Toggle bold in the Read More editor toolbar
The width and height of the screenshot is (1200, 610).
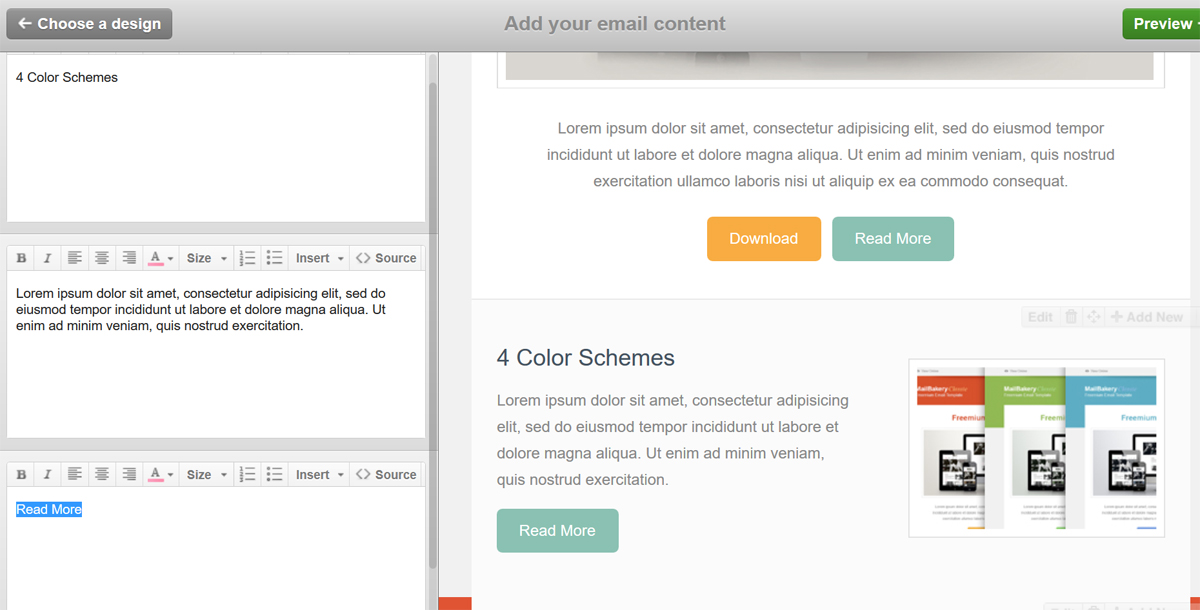pos(21,475)
